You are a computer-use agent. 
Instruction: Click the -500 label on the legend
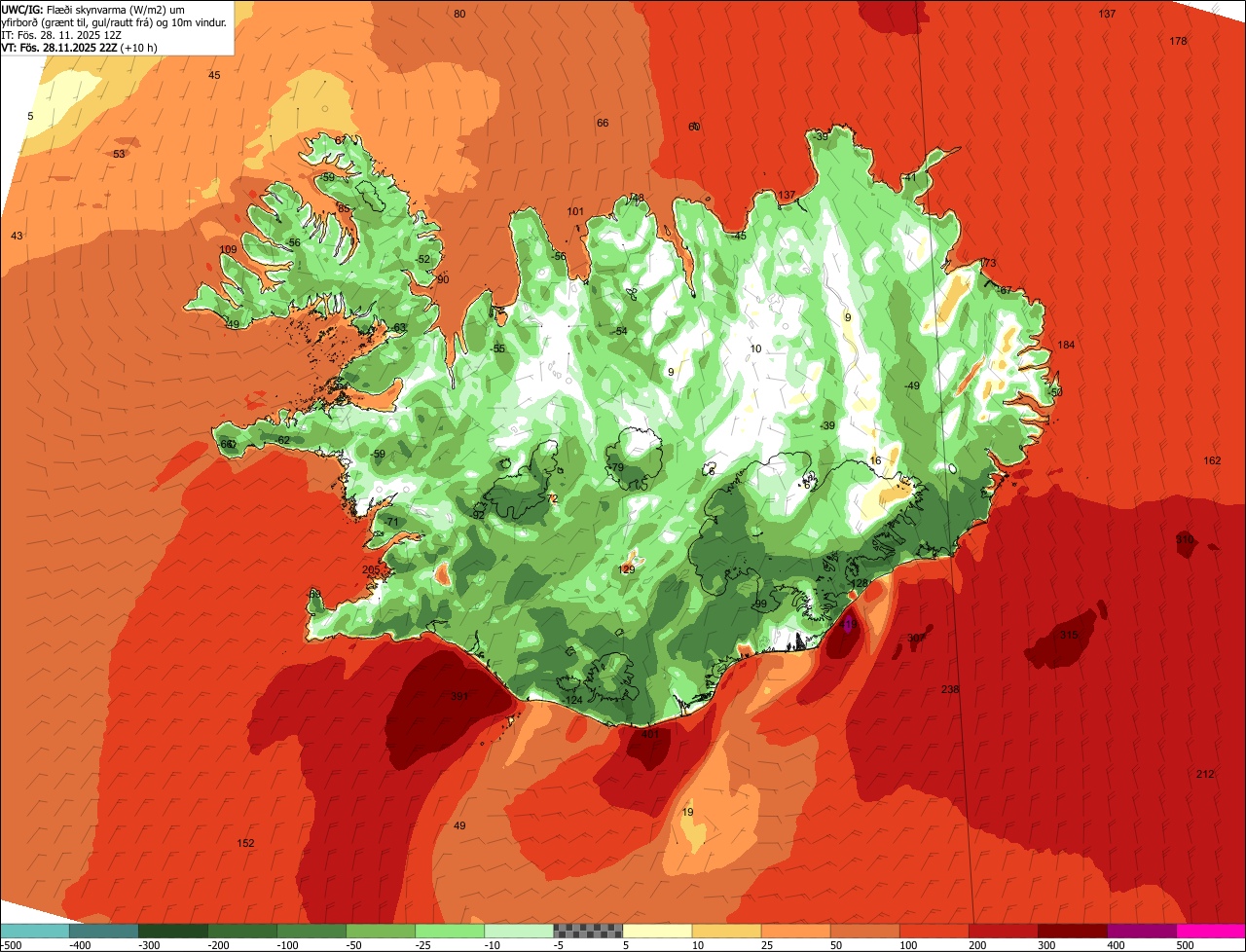coord(11,944)
